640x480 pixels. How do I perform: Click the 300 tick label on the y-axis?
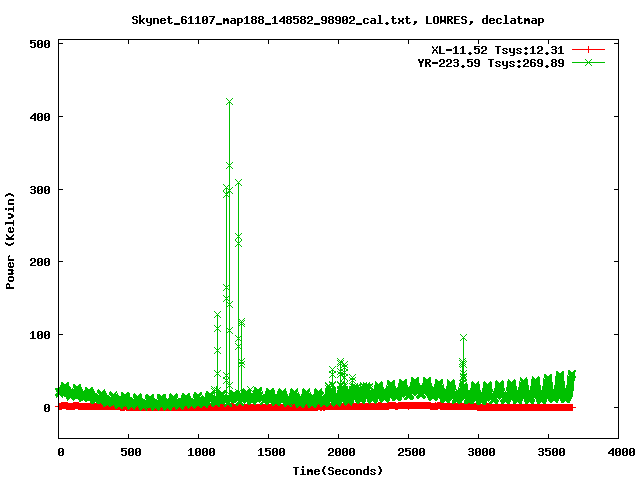pos(41,190)
